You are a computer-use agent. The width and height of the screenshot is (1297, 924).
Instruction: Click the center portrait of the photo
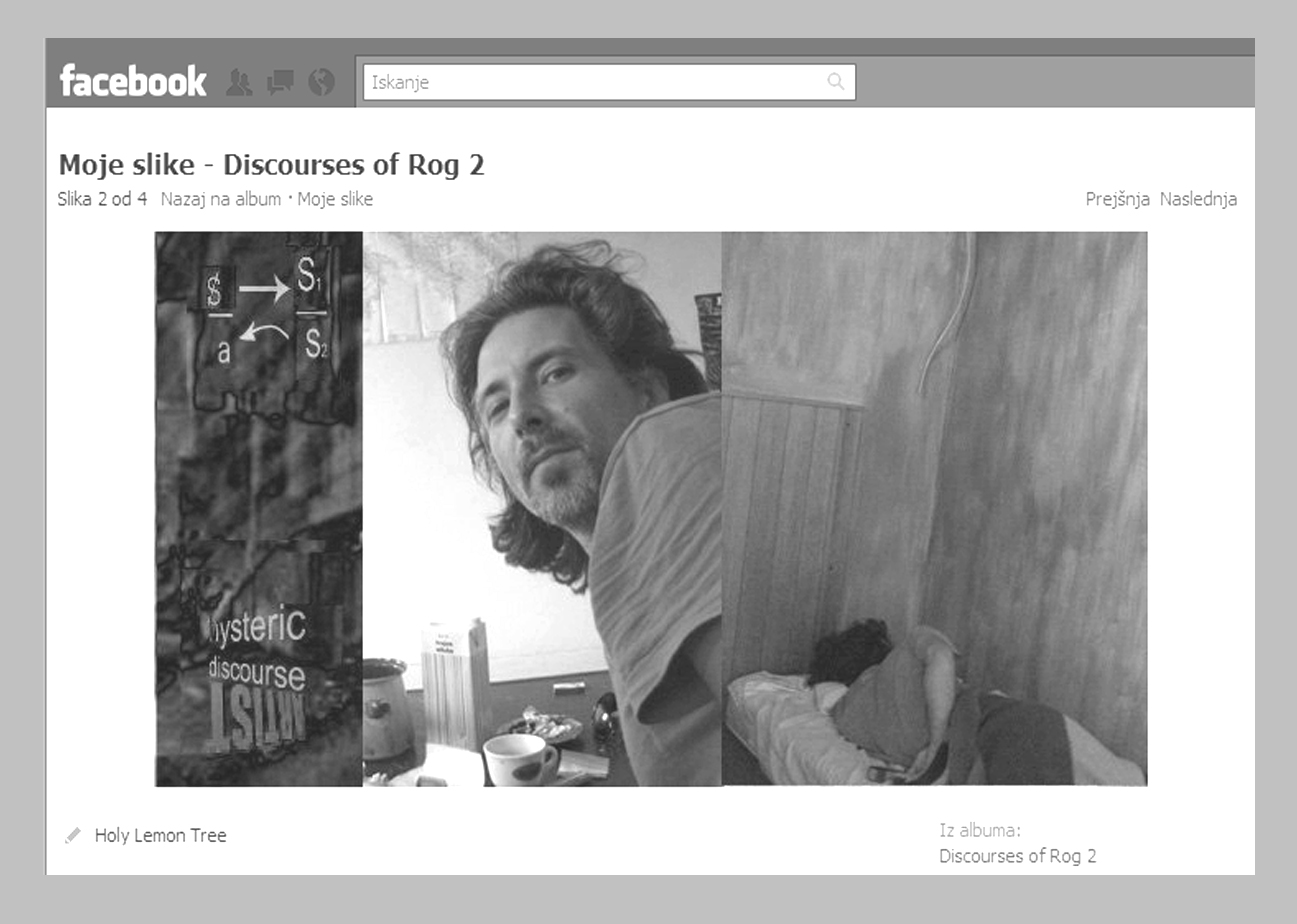[x=541, y=420]
